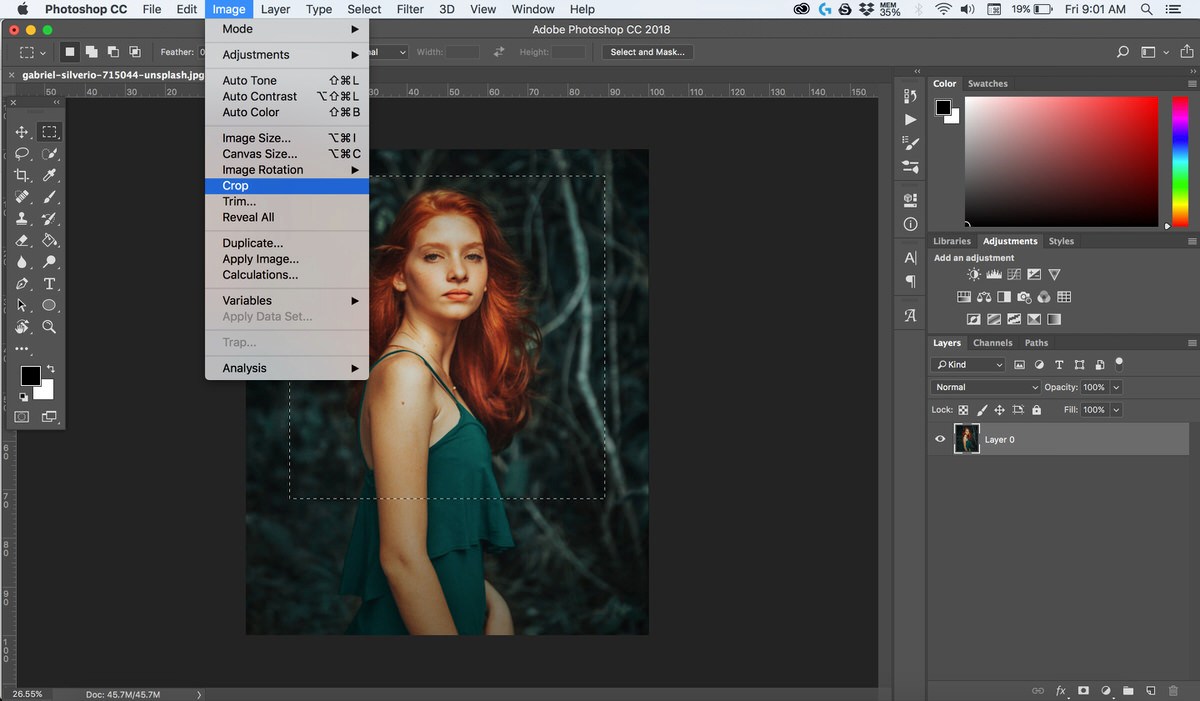This screenshot has height=701, width=1200.
Task: Add a Curves adjustment
Action: (1014, 274)
